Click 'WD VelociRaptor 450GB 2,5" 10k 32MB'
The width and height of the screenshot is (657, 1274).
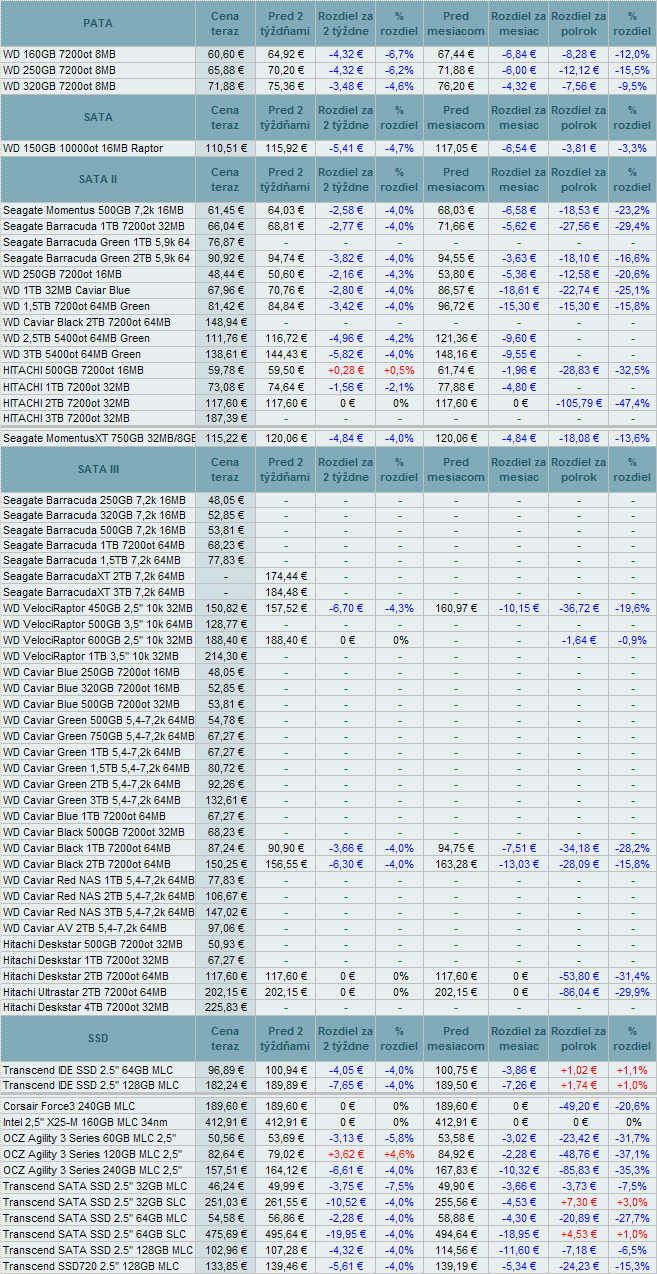[98, 608]
